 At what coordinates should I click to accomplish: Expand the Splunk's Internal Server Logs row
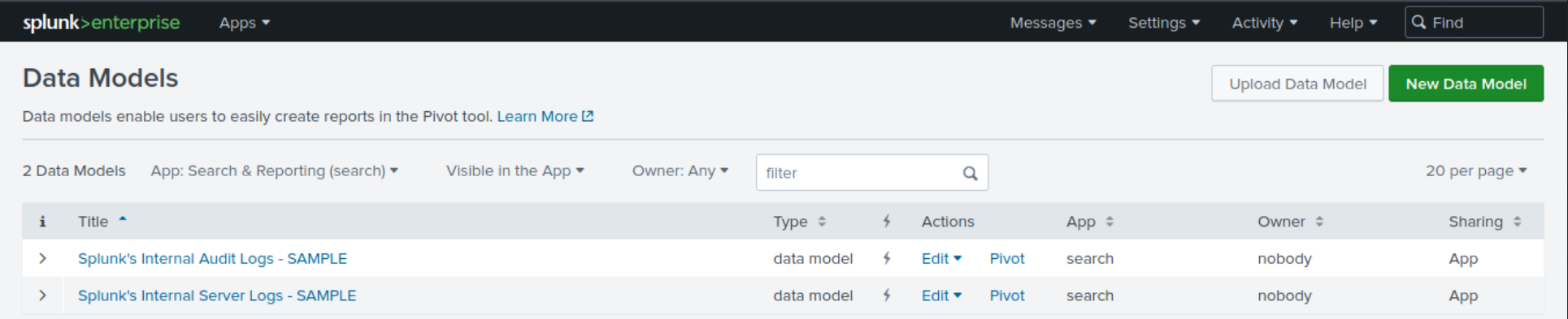42,295
